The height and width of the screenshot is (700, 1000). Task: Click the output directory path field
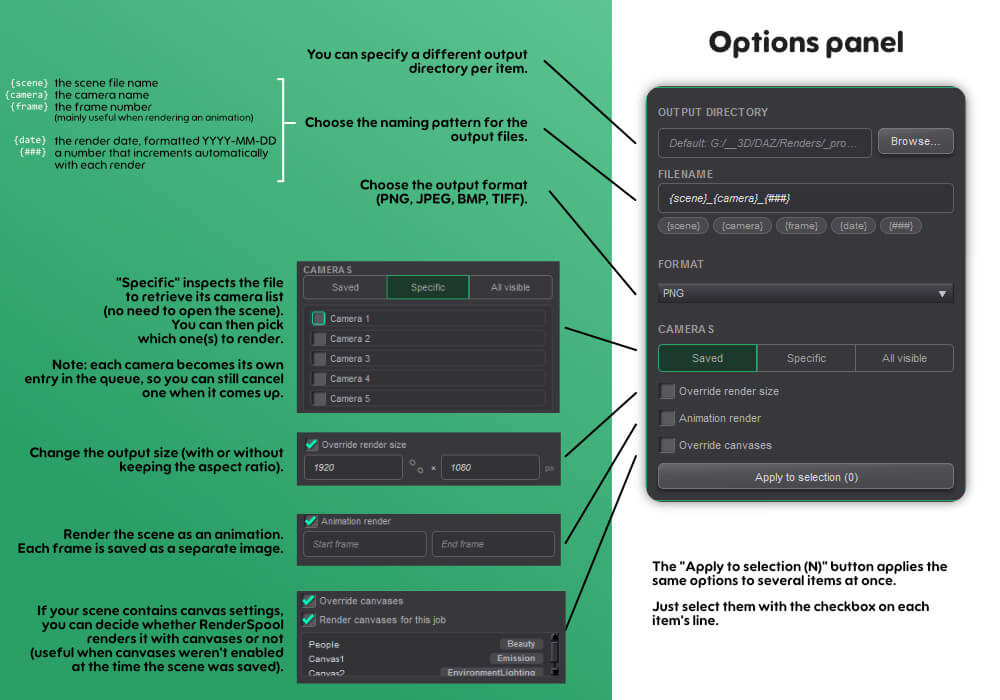(x=764, y=143)
